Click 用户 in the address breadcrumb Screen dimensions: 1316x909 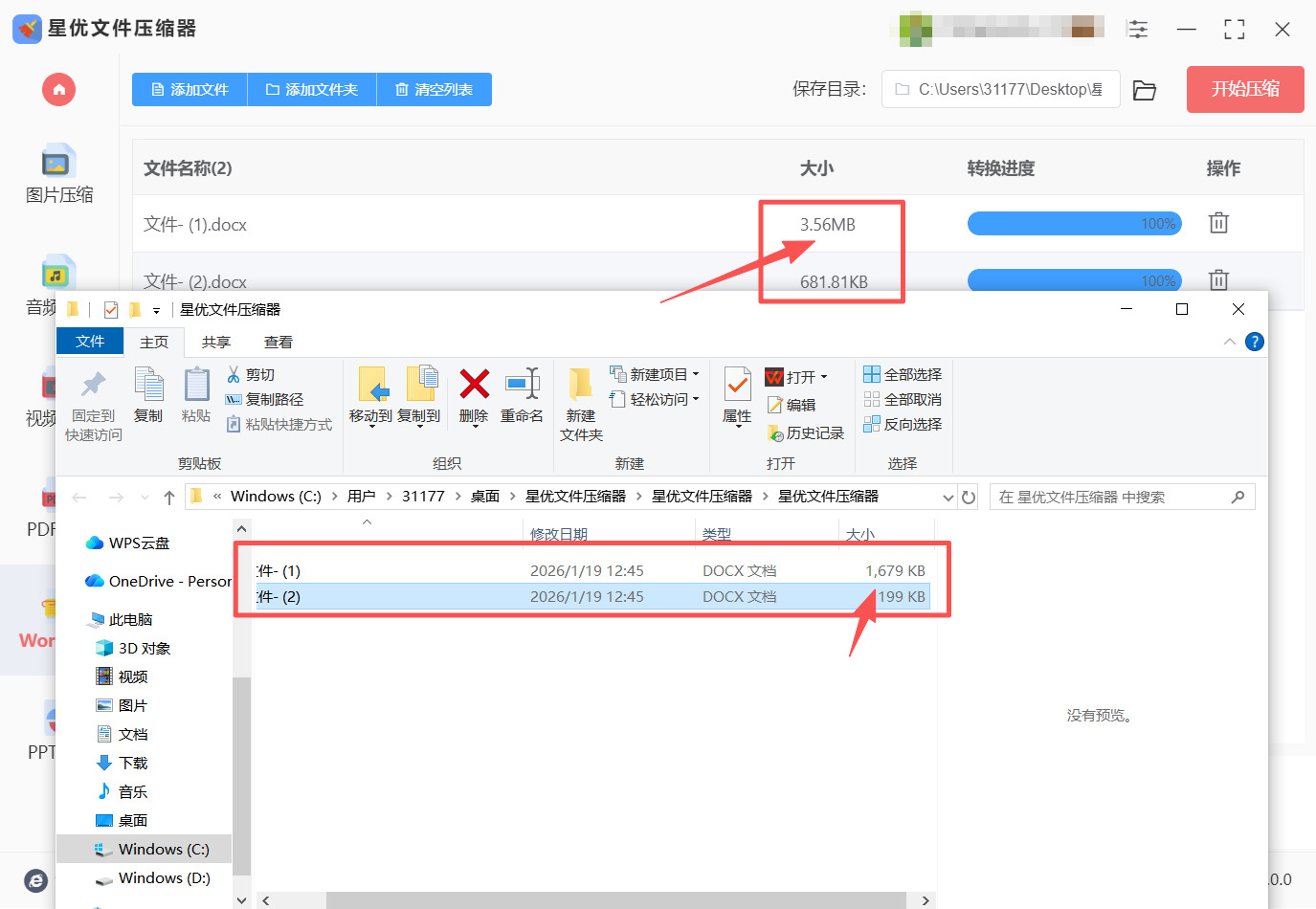click(x=361, y=497)
